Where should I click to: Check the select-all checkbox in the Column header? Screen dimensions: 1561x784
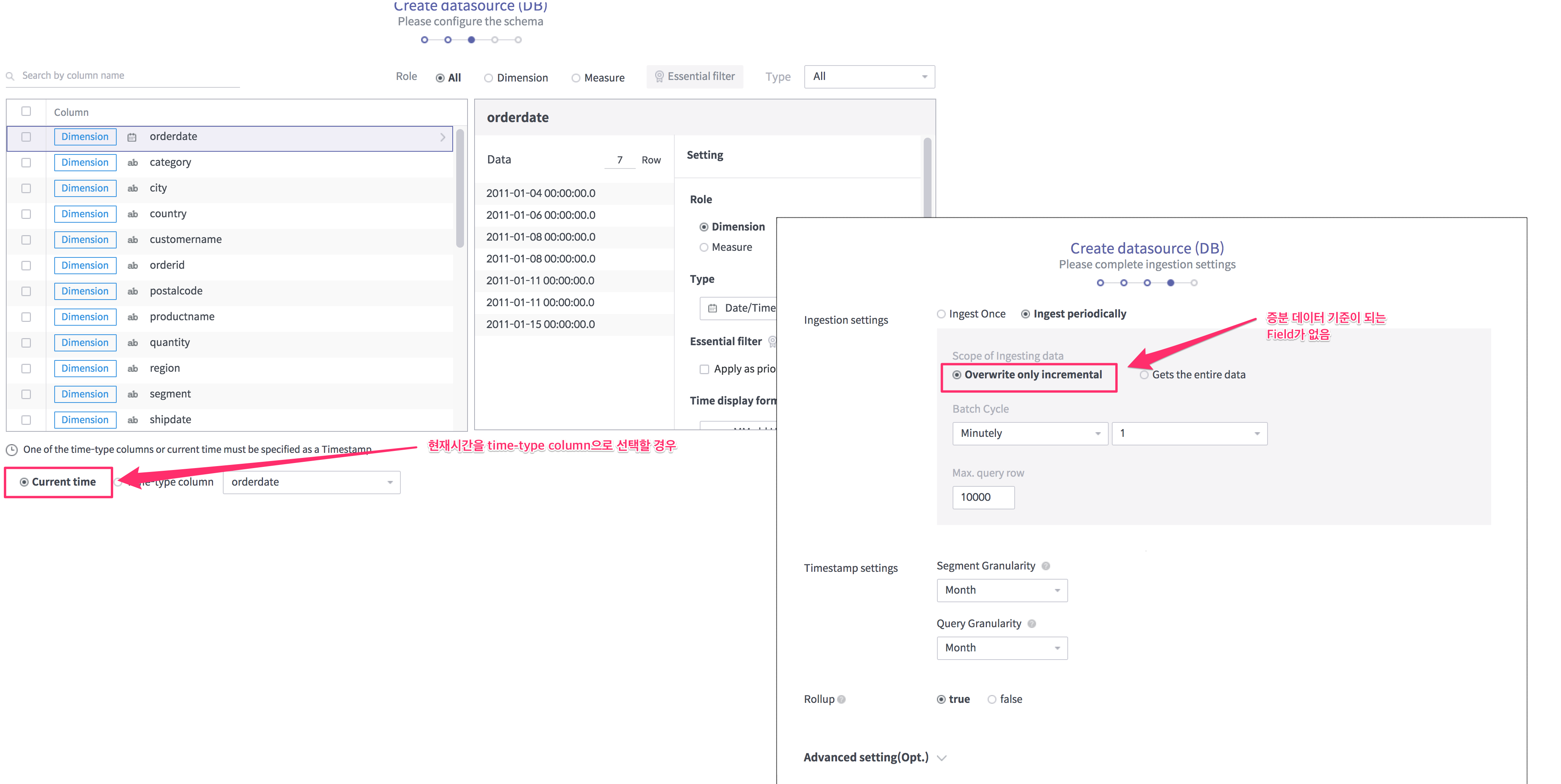pyautogui.click(x=26, y=112)
